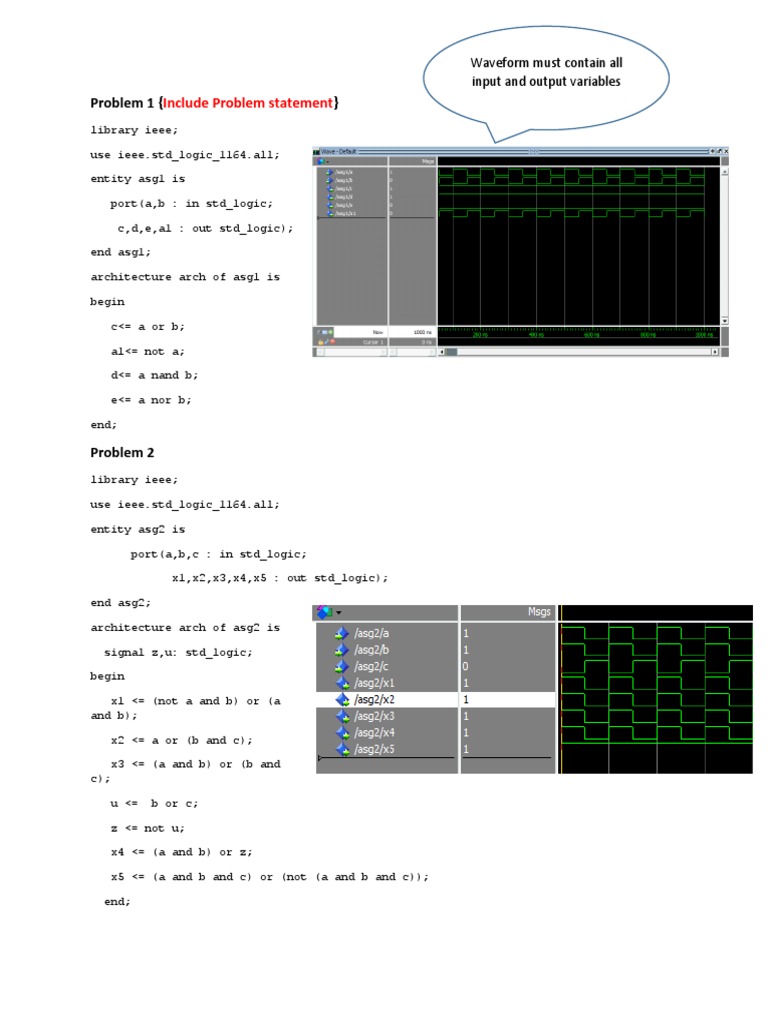Click the Cursor 1 label
This screenshot has height=1024, width=768.
point(374,342)
